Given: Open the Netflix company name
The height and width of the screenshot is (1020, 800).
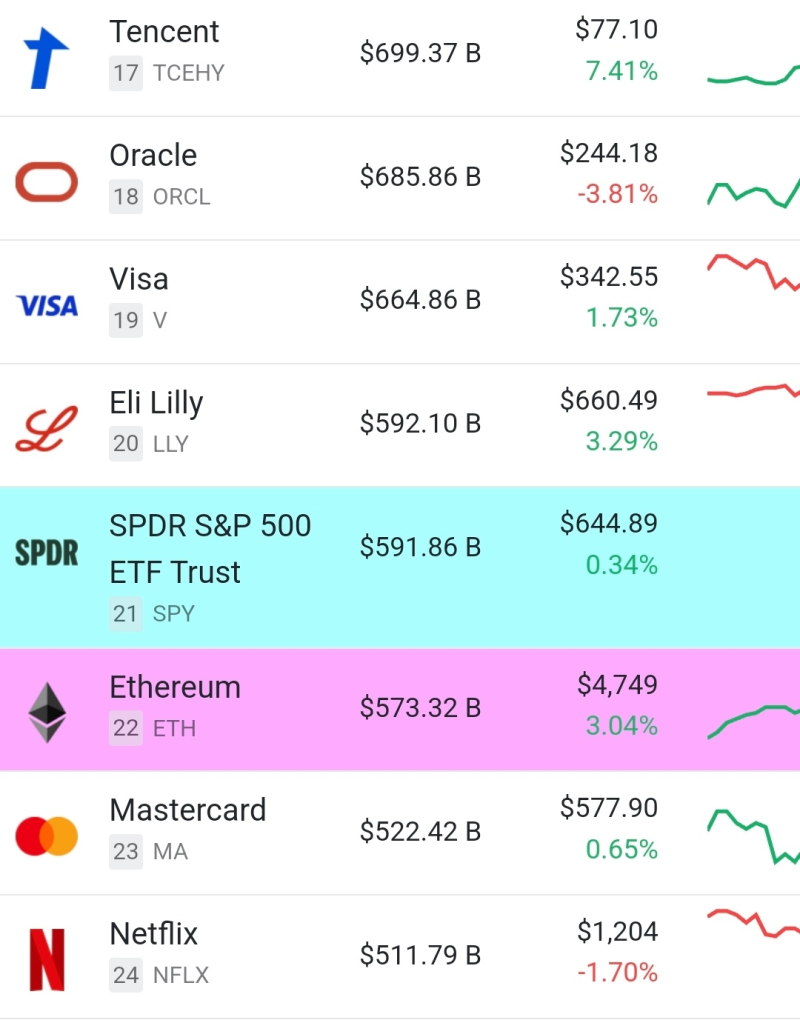Looking at the screenshot, I should point(152,933).
